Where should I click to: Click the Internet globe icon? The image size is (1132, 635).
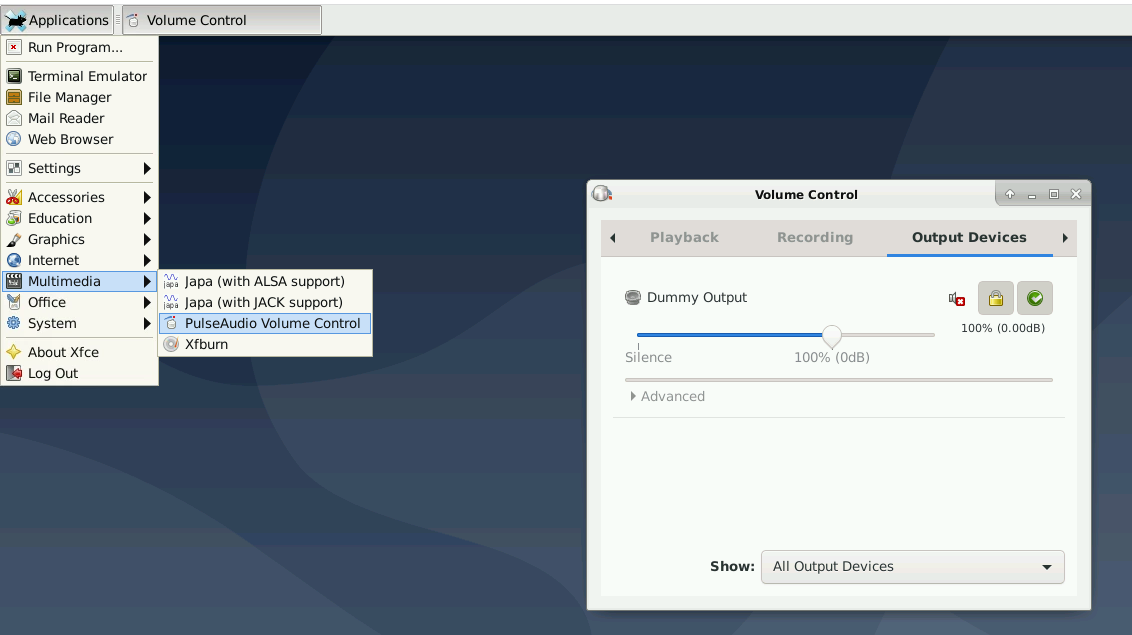pyautogui.click(x=14, y=260)
